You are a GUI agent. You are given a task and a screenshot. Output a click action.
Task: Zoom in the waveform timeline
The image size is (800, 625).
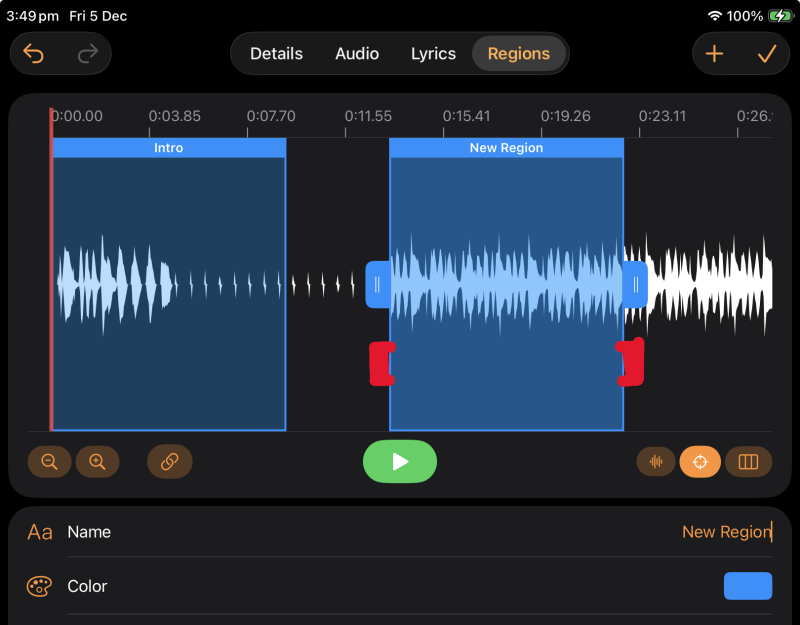click(x=97, y=462)
